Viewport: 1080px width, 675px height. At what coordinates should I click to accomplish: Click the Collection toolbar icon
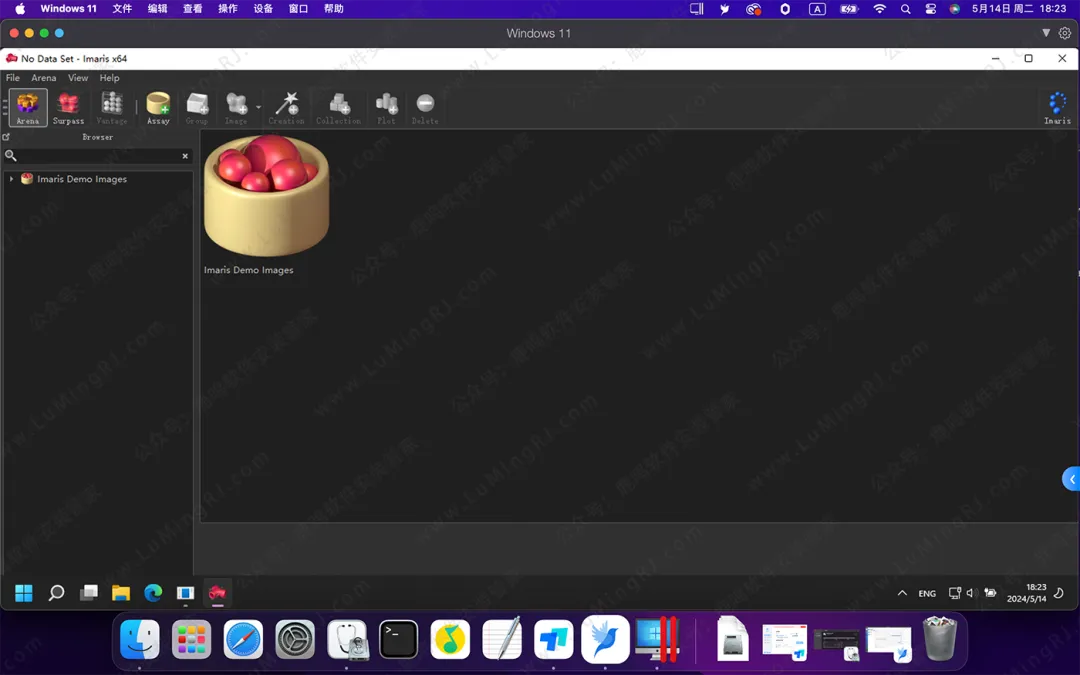tap(338, 107)
